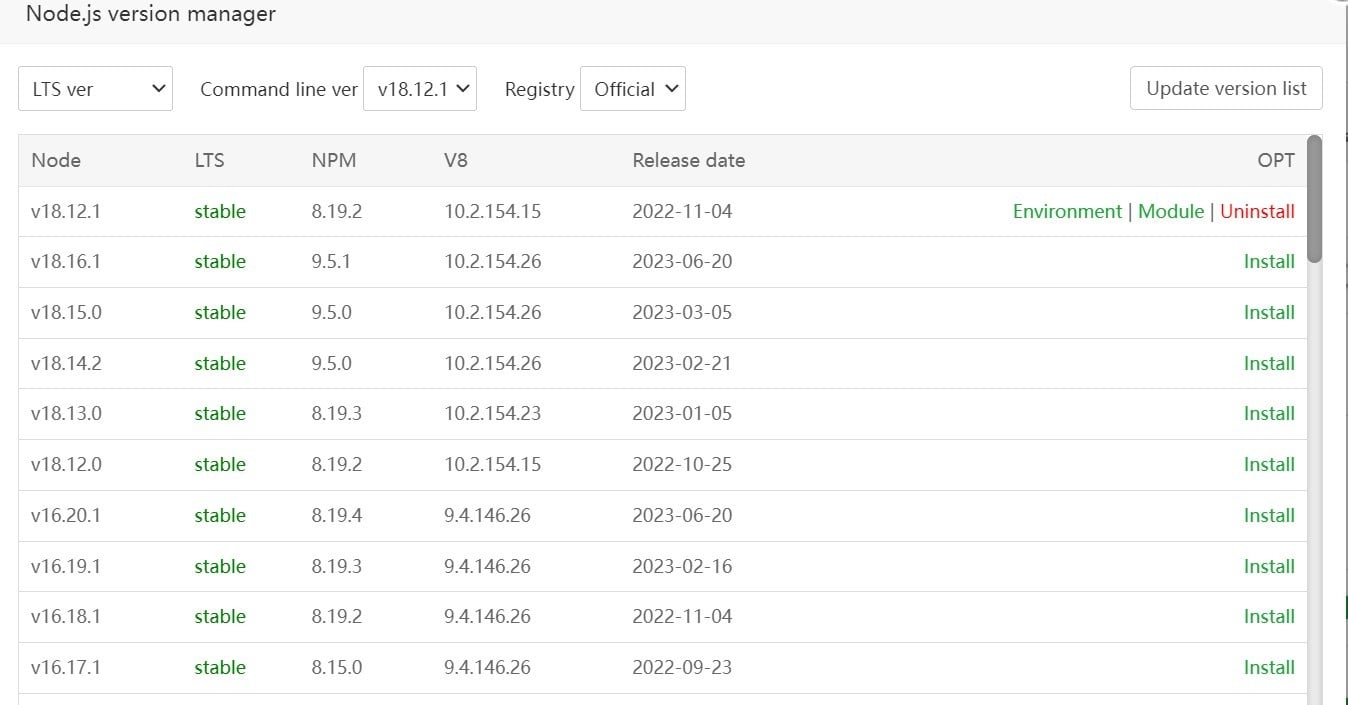Click the Node column header

click(x=56, y=160)
